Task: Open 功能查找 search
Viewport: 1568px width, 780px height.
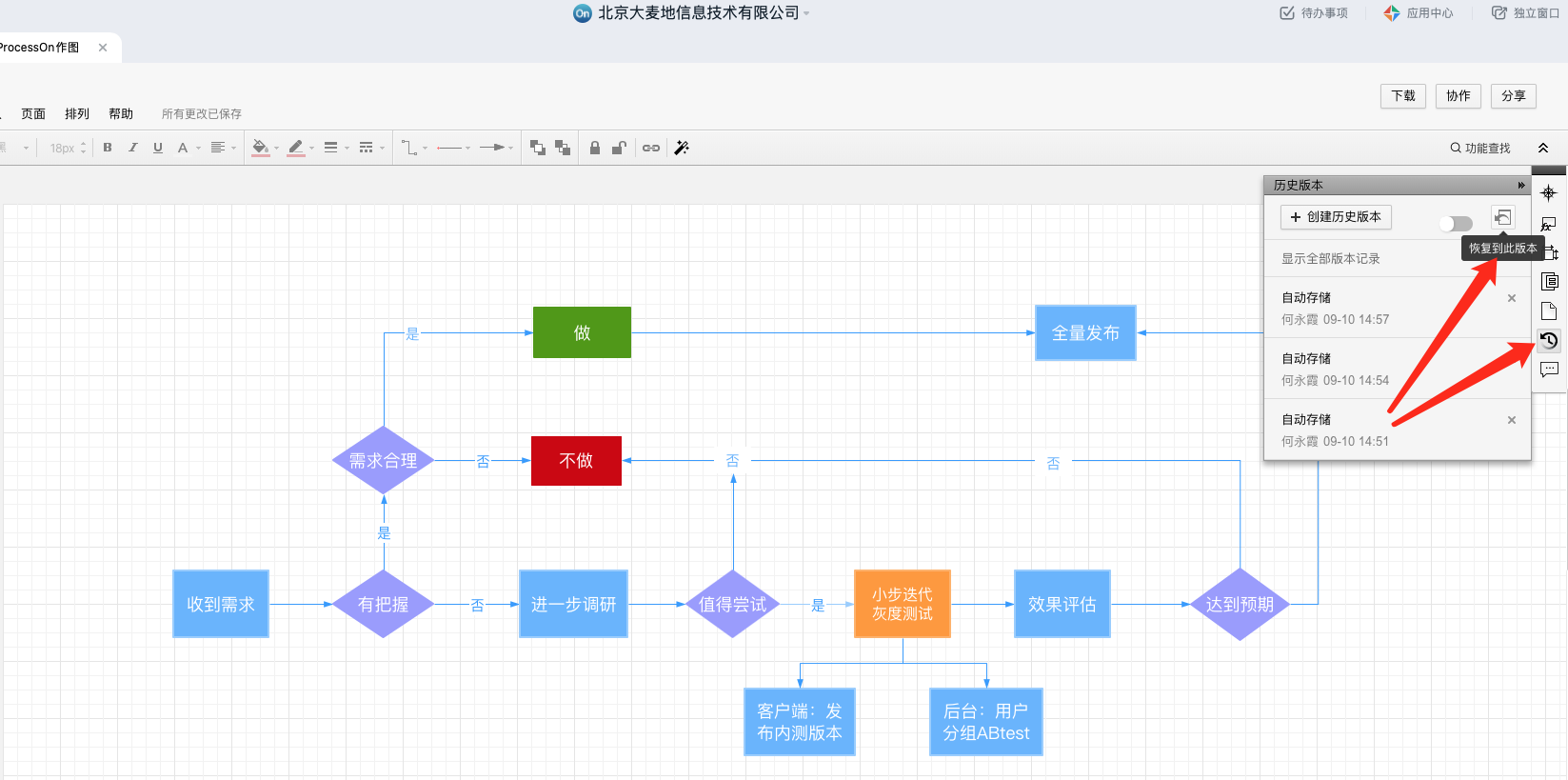Action: click(x=1480, y=148)
